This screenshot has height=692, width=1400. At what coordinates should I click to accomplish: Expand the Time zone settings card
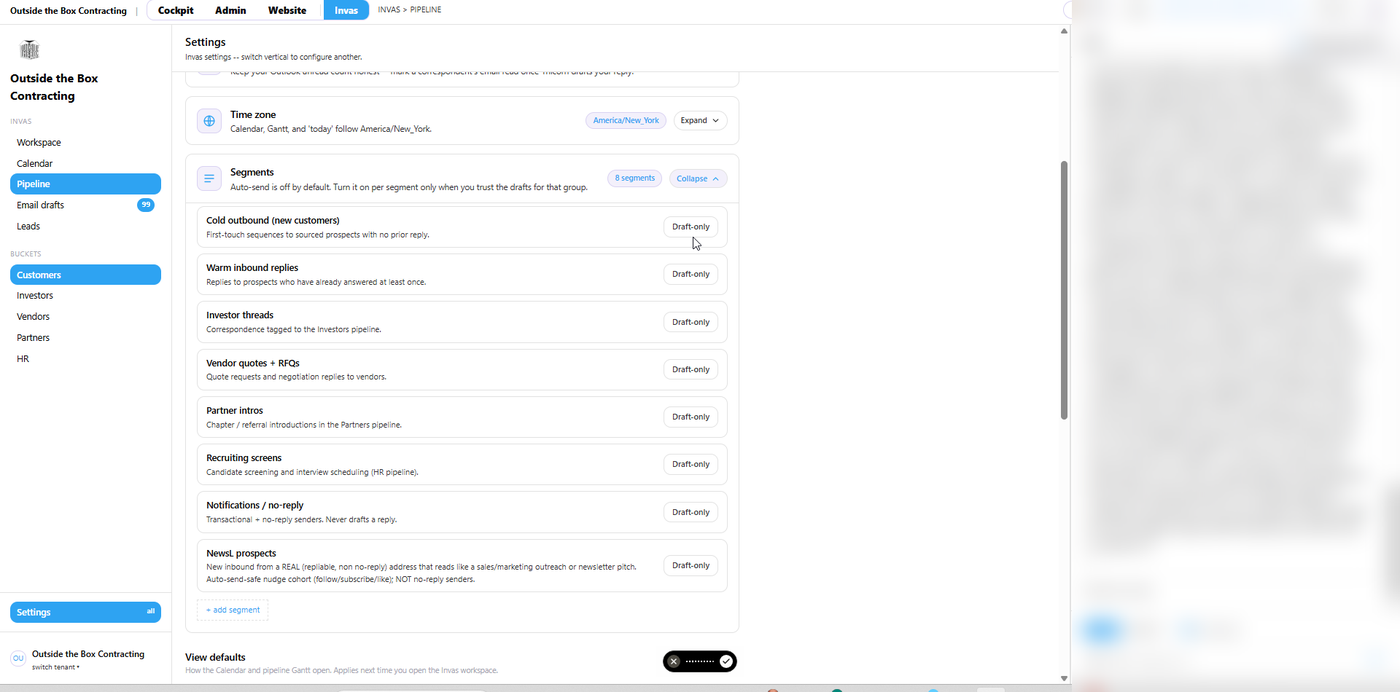700,120
